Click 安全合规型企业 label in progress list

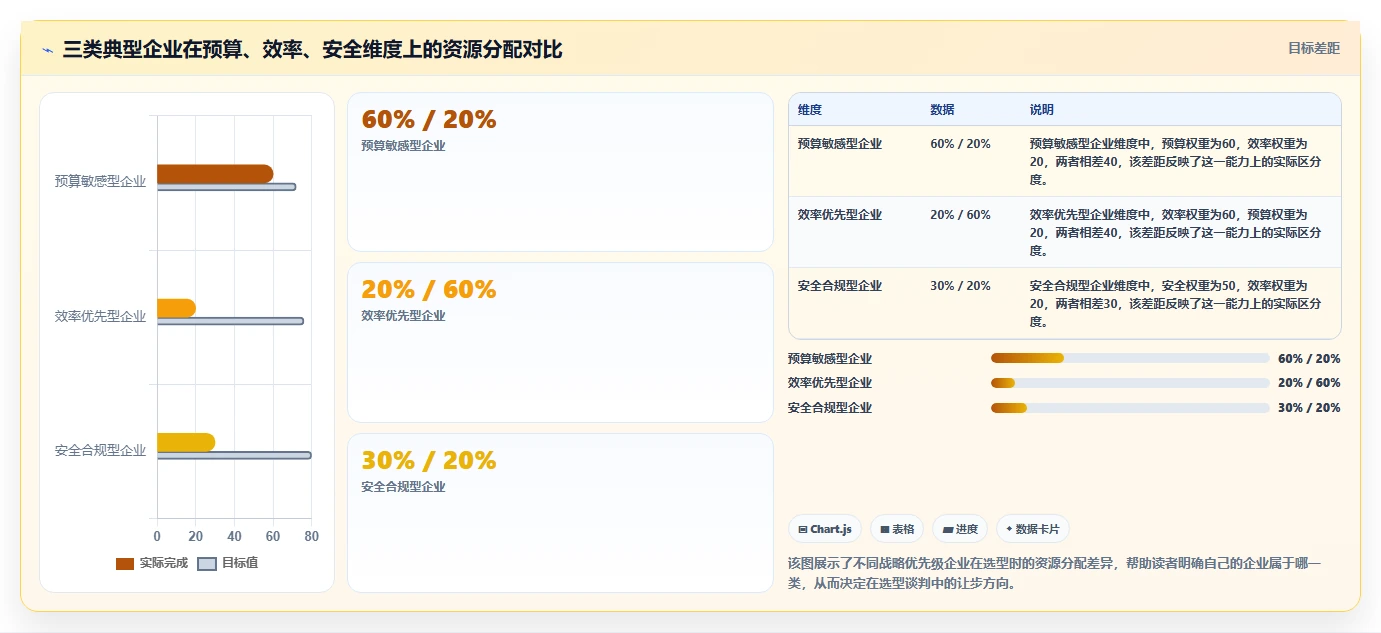coord(830,408)
